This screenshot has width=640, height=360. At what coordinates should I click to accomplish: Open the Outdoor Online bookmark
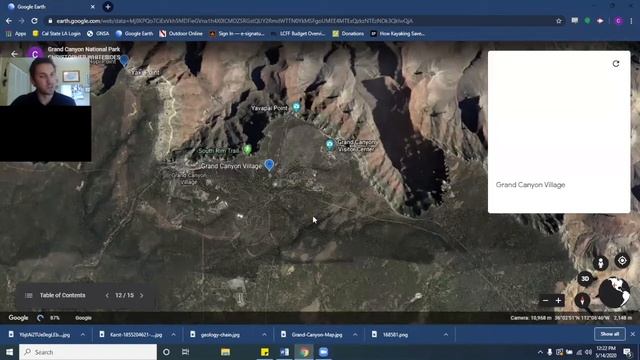click(x=181, y=34)
